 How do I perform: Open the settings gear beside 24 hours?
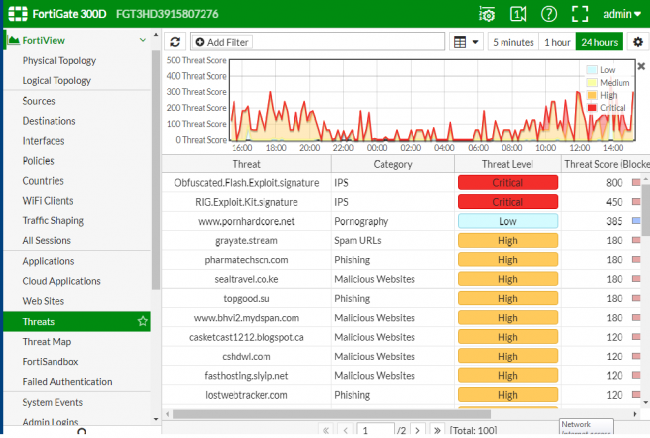point(638,42)
